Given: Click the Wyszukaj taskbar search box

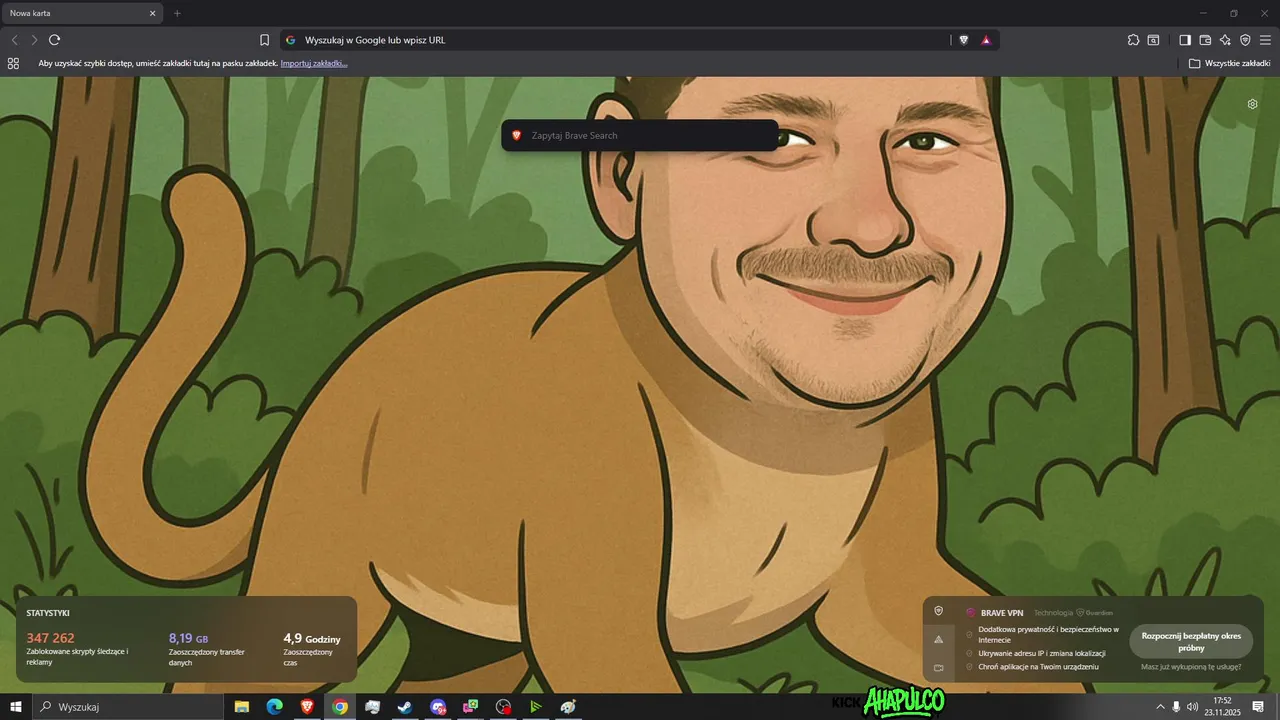Looking at the screenshot, I should click(x=127, y=707).
